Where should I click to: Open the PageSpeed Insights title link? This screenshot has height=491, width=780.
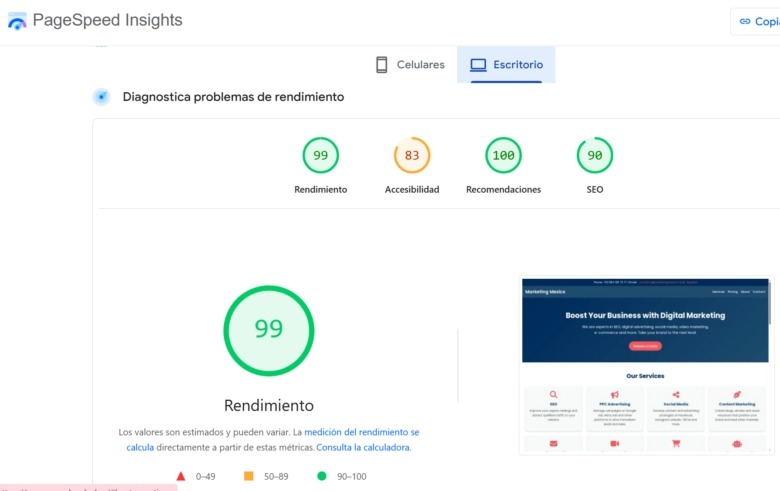[x=107, y=20]
